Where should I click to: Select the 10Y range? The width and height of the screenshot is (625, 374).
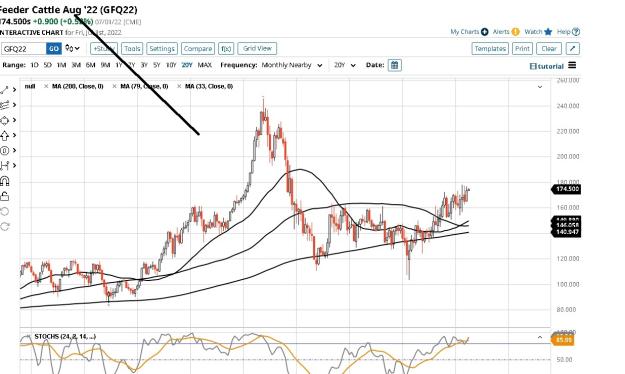pos(171,65)
